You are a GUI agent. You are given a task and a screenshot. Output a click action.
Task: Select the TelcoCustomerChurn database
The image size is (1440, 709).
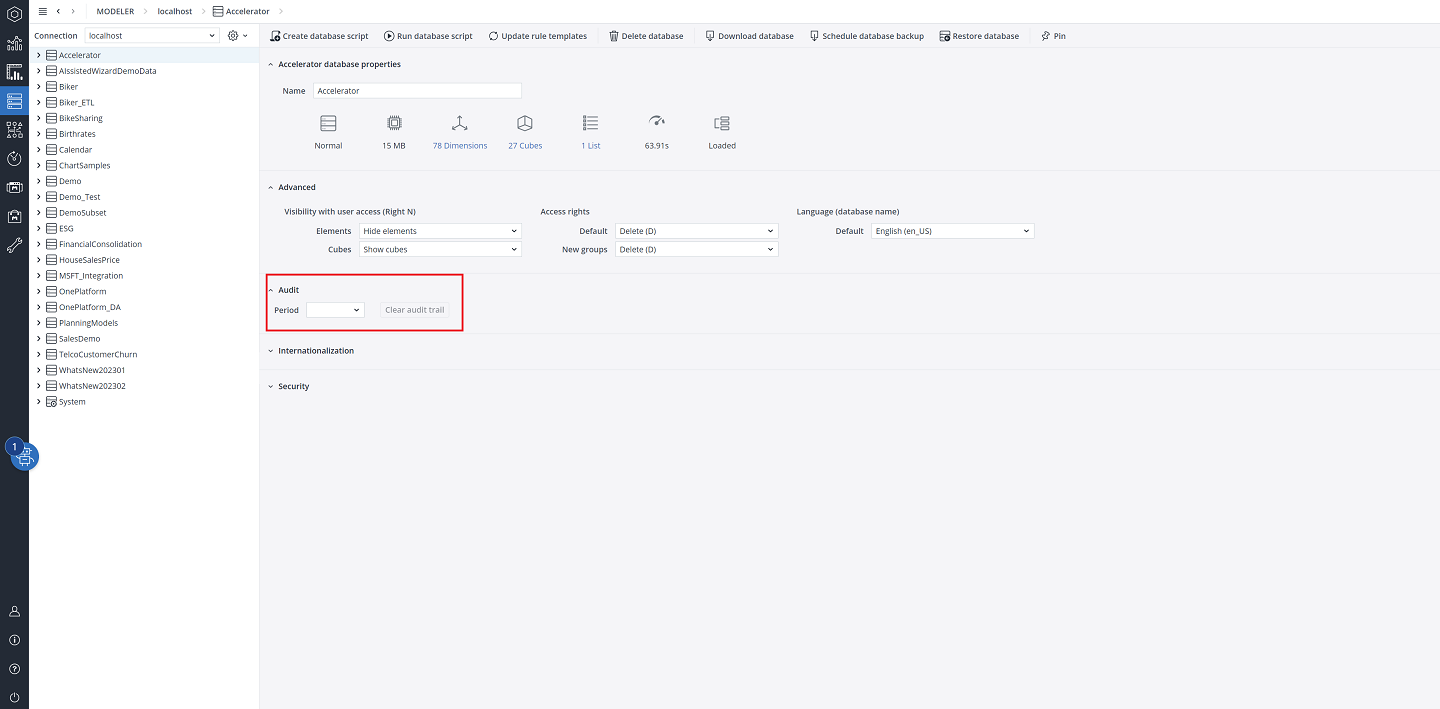click(x=98, y=354)
